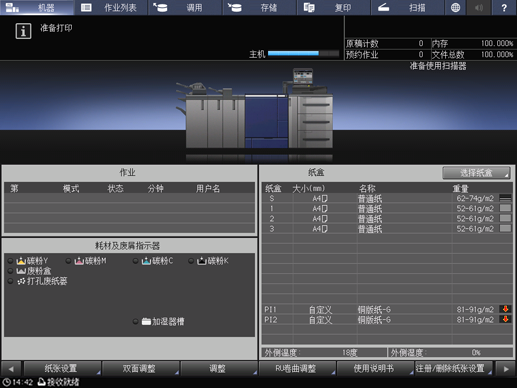
Task: Click the globe network icon
Action: (455, 7)
